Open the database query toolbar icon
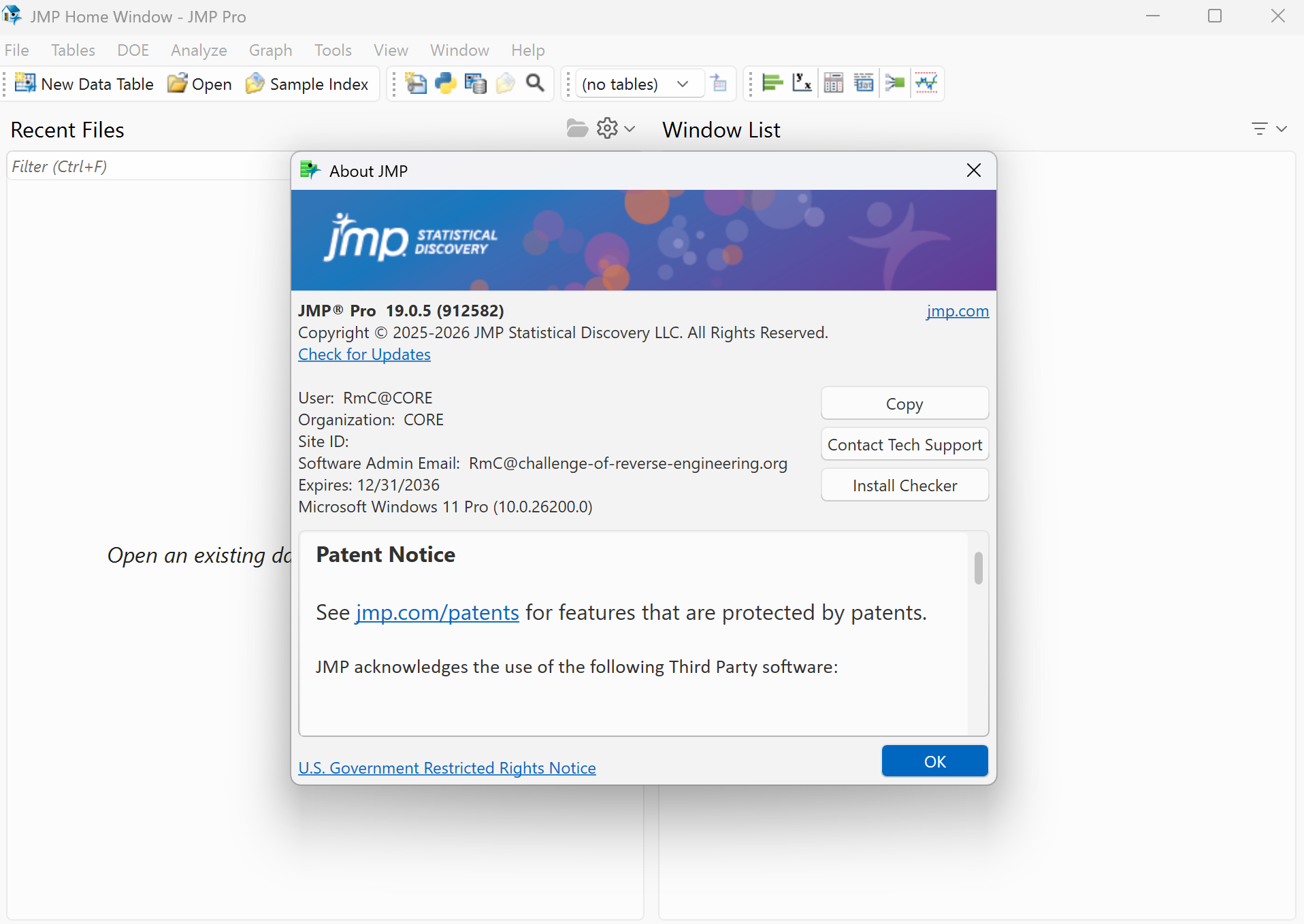This screenshot has width=1304, height=924. point(476,83)
